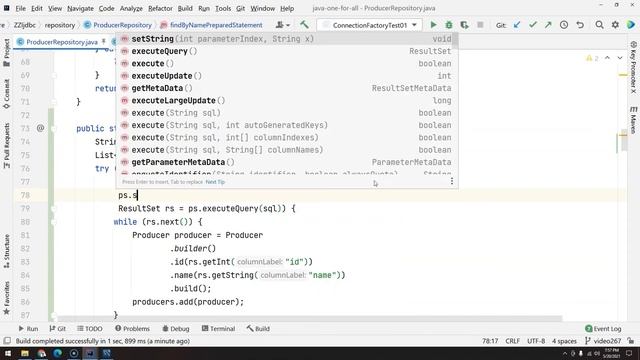The image size is (640, 360).
Task: Open the Build tool window
Action: (x=258, y=329)
